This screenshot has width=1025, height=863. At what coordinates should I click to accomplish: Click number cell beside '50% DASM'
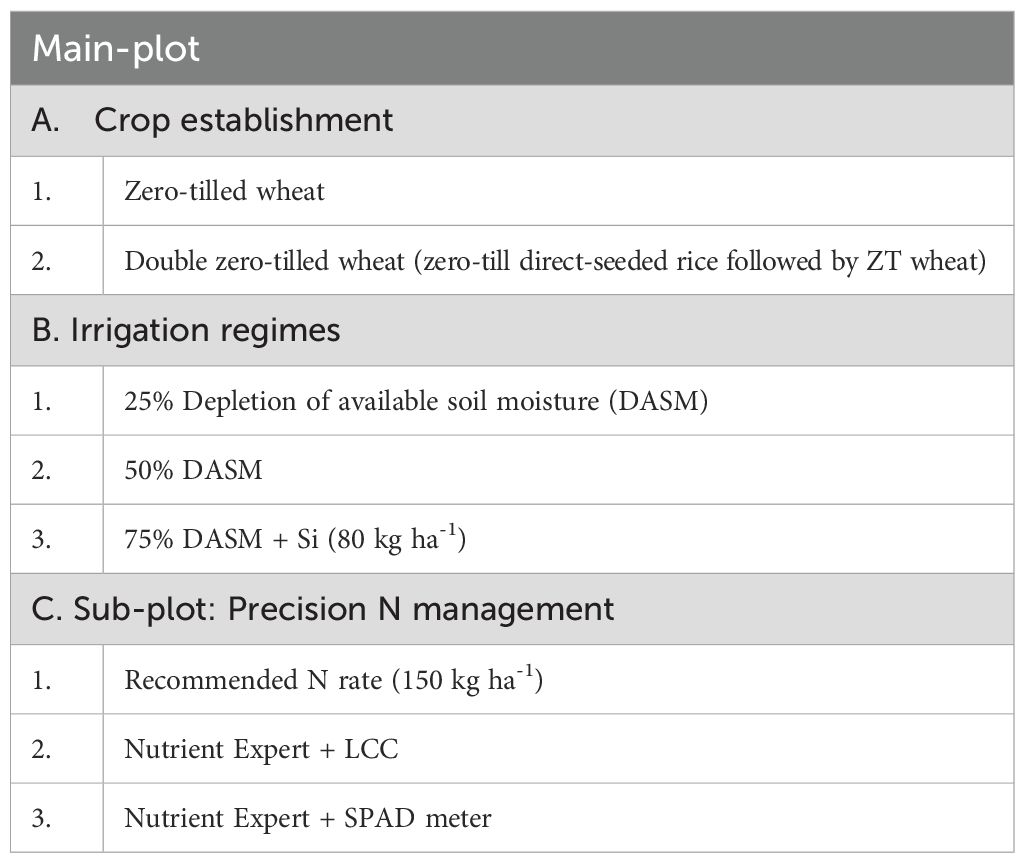coord(43,470)
